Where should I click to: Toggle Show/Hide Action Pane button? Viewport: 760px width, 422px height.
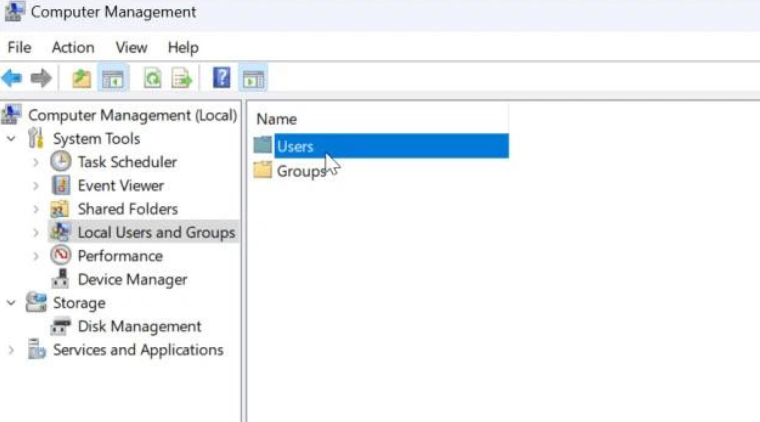click(253, 78)
